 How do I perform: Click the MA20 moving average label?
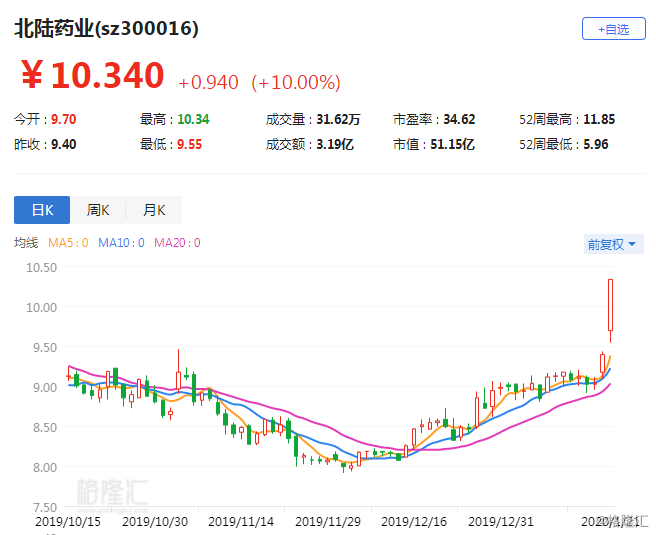[x=177, y=243]
